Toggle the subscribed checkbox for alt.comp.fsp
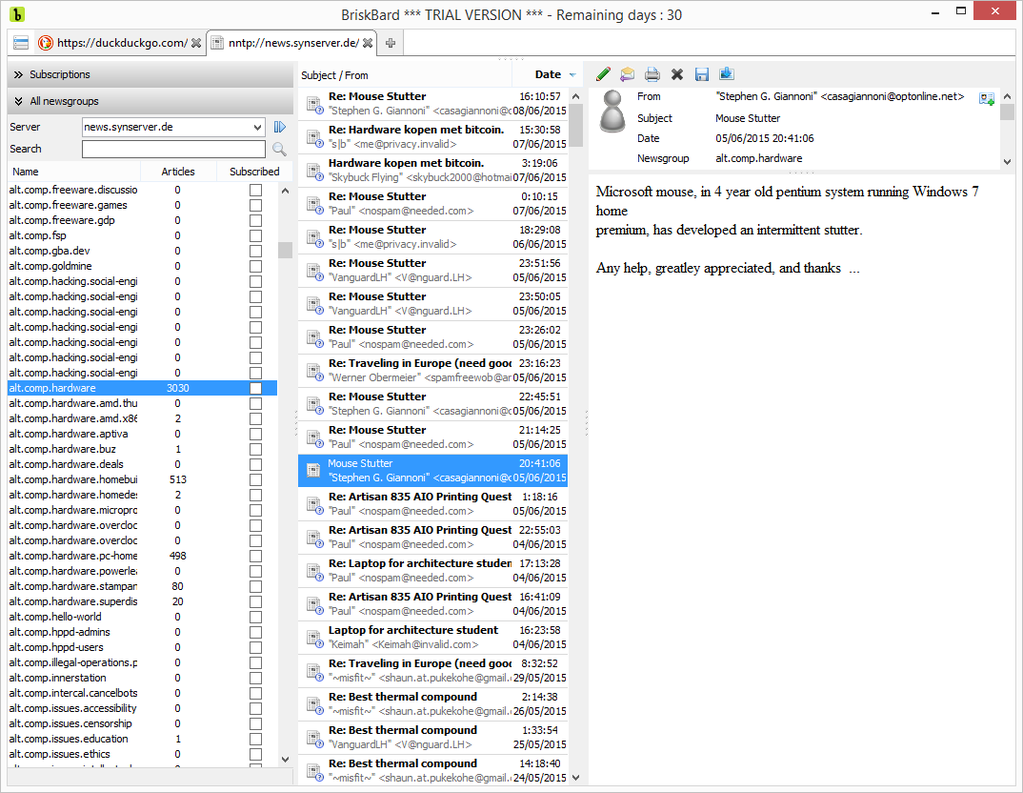The width and height of the screenshot is (1023, 793). pyautogui.click(x=256, y=236)
